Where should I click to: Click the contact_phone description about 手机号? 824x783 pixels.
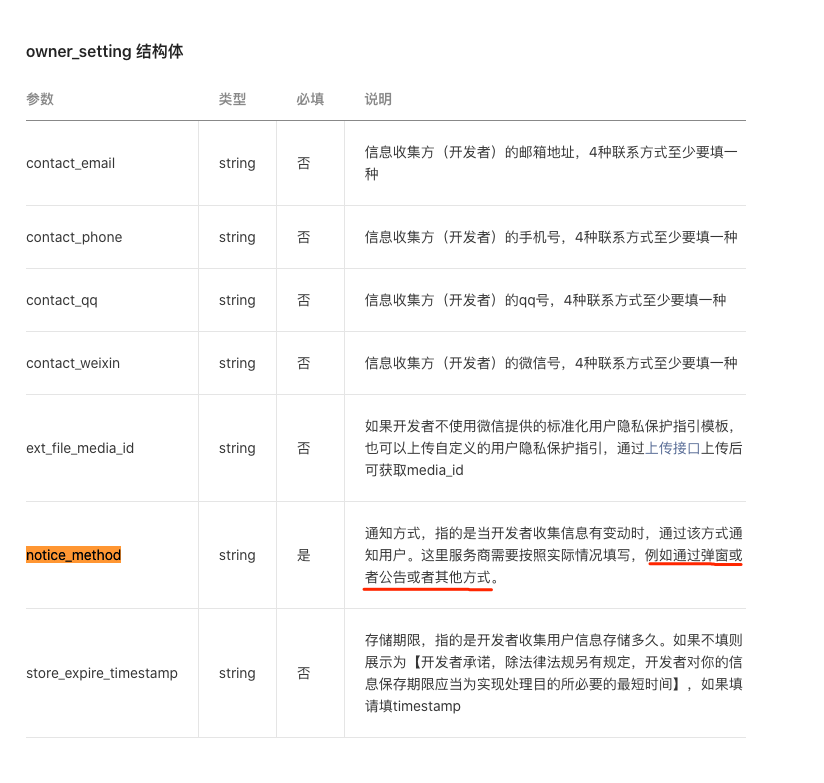(551, 238)
